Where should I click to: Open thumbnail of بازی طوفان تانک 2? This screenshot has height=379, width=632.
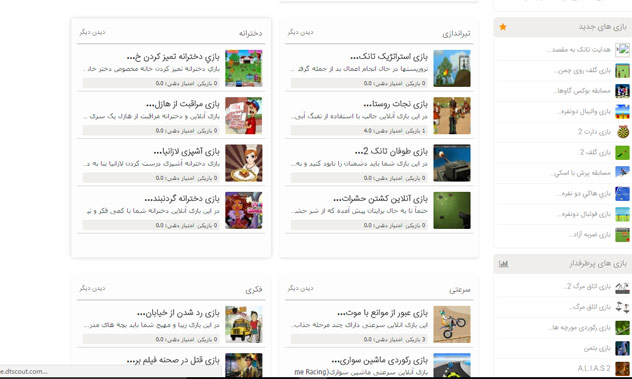coord(452,163)
